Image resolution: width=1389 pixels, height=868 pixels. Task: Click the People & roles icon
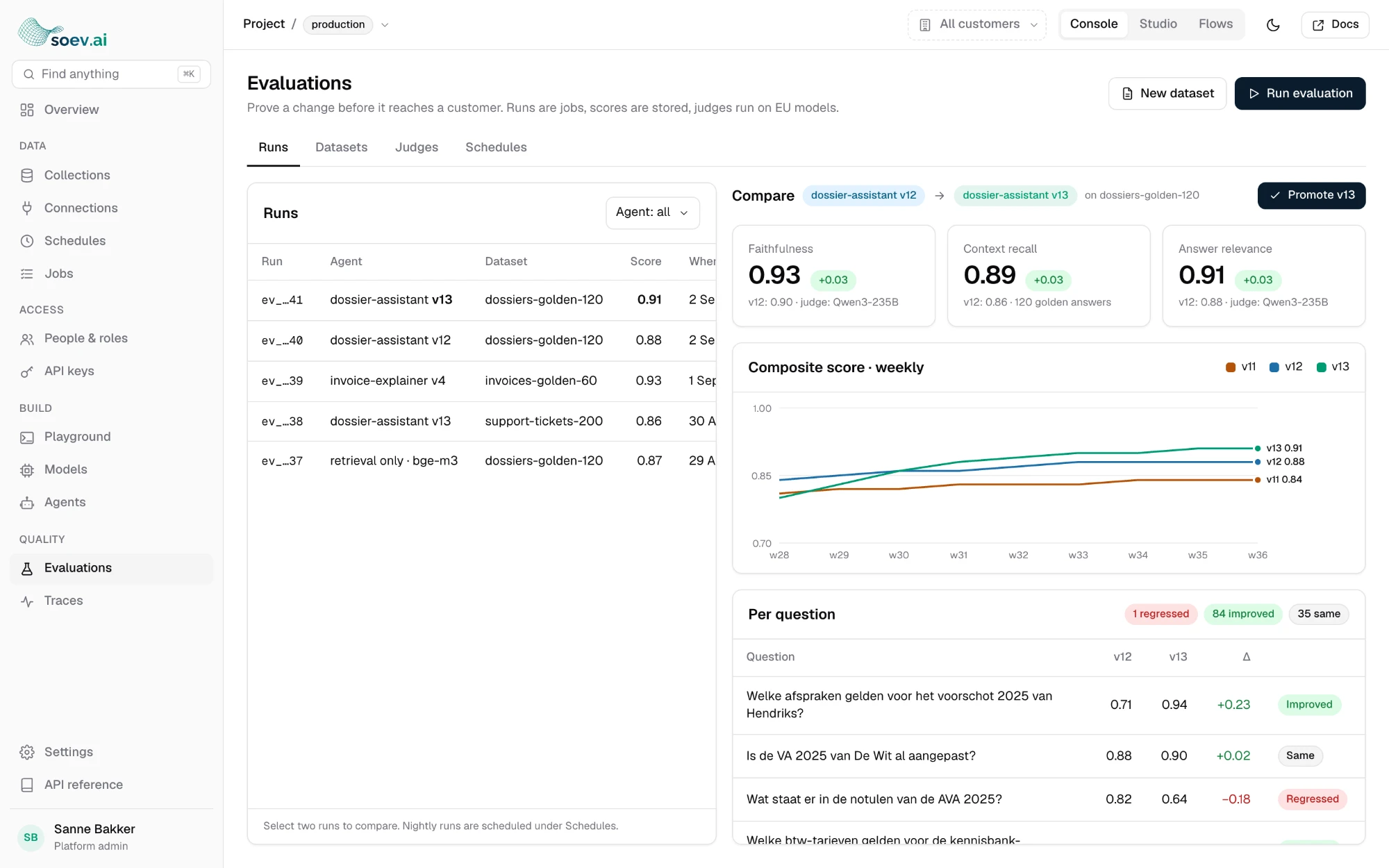point(27,339)
